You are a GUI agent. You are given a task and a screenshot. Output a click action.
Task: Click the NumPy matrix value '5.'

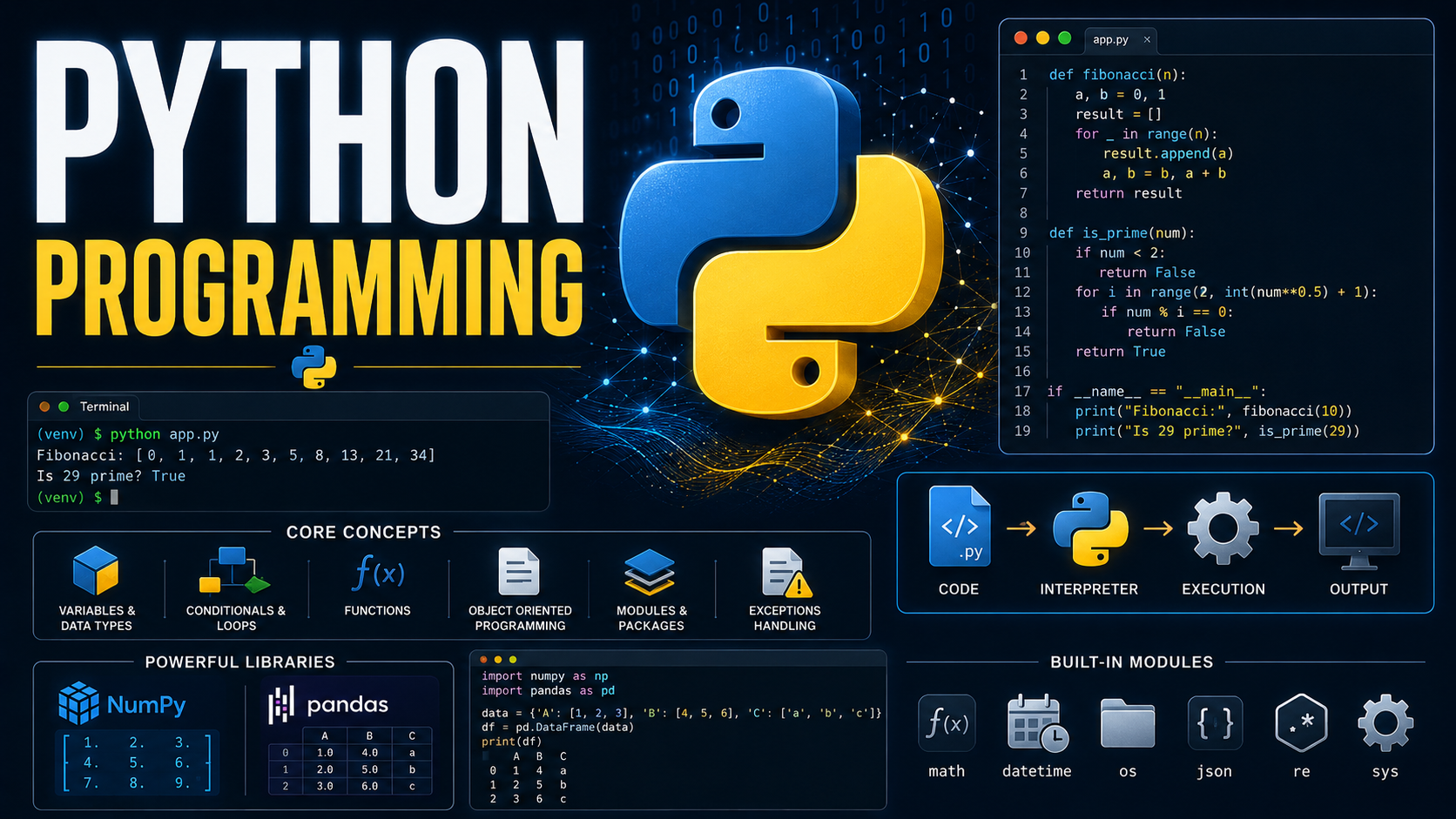click(137, 762)
